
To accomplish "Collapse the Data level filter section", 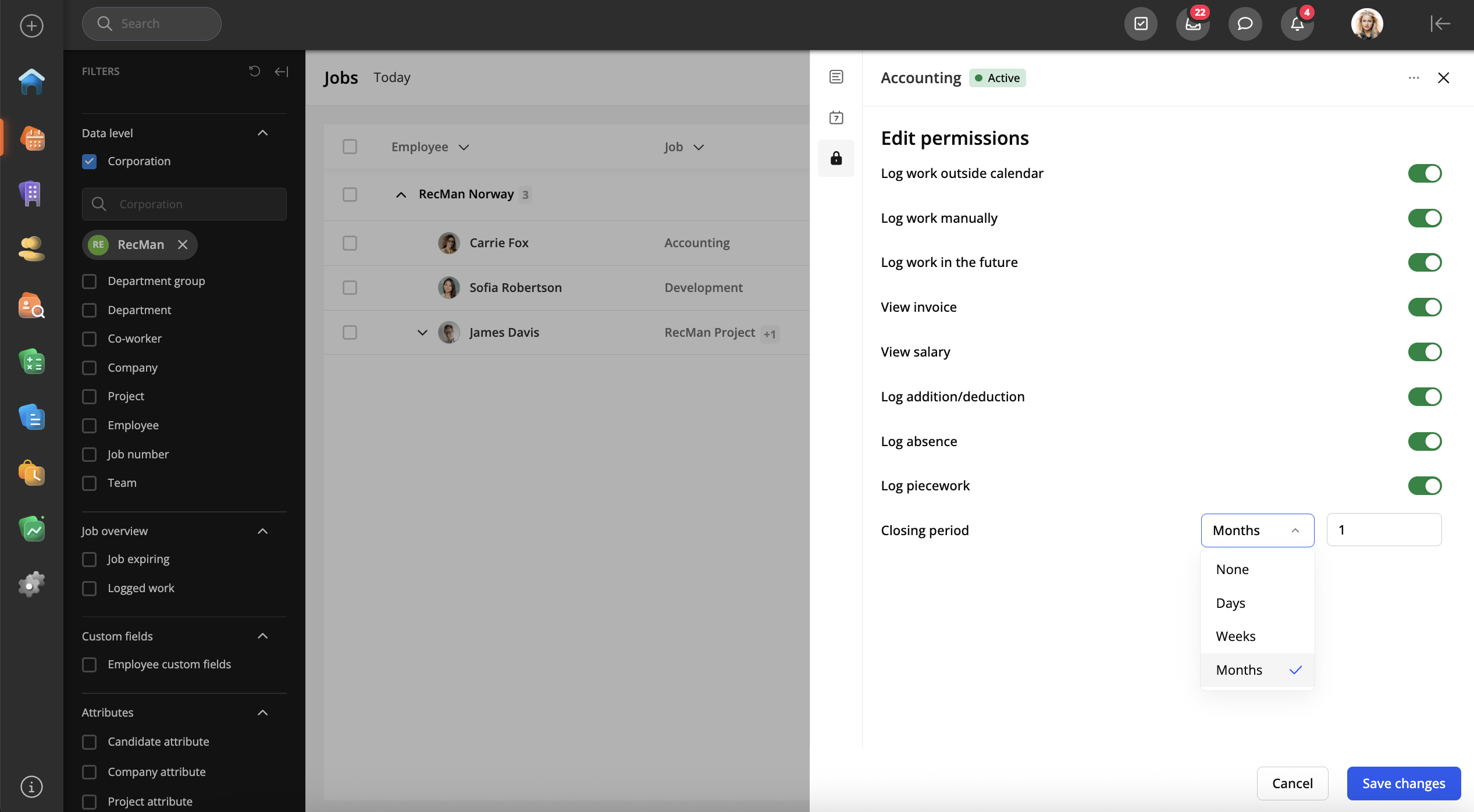I will click(x=262, y=133).
